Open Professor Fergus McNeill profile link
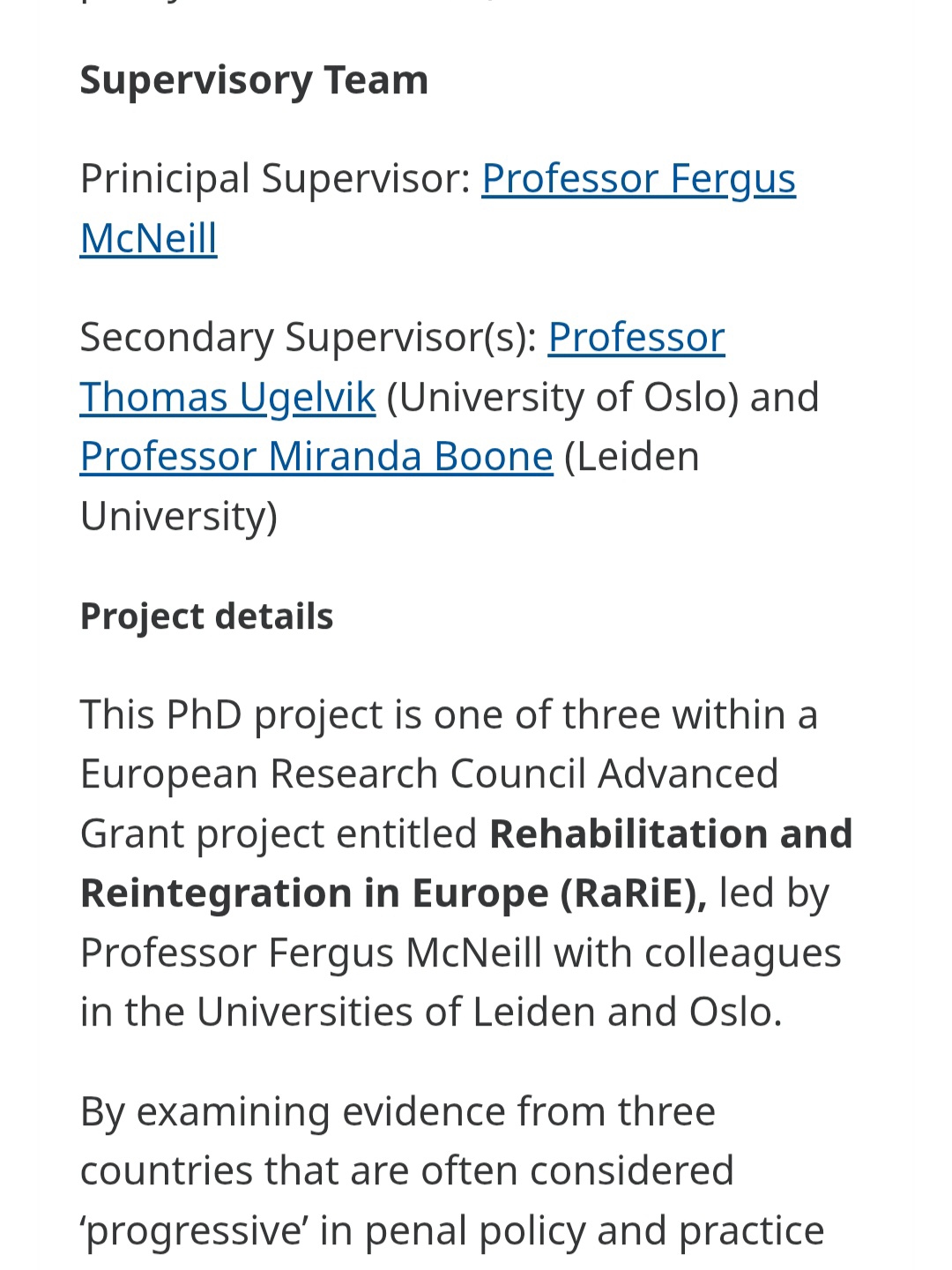Screen dimensions: 952x1270 tap(638, 179)
